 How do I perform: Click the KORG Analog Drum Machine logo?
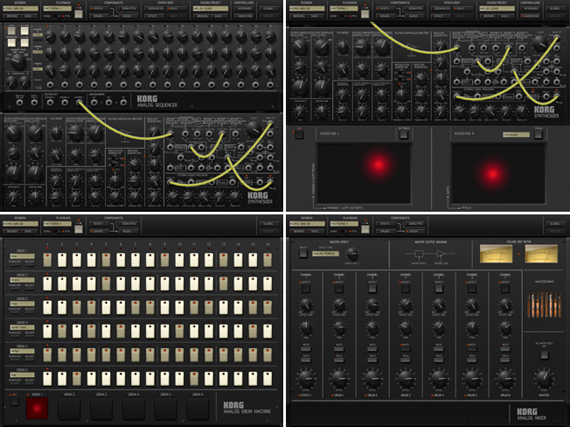click(247, 408)
